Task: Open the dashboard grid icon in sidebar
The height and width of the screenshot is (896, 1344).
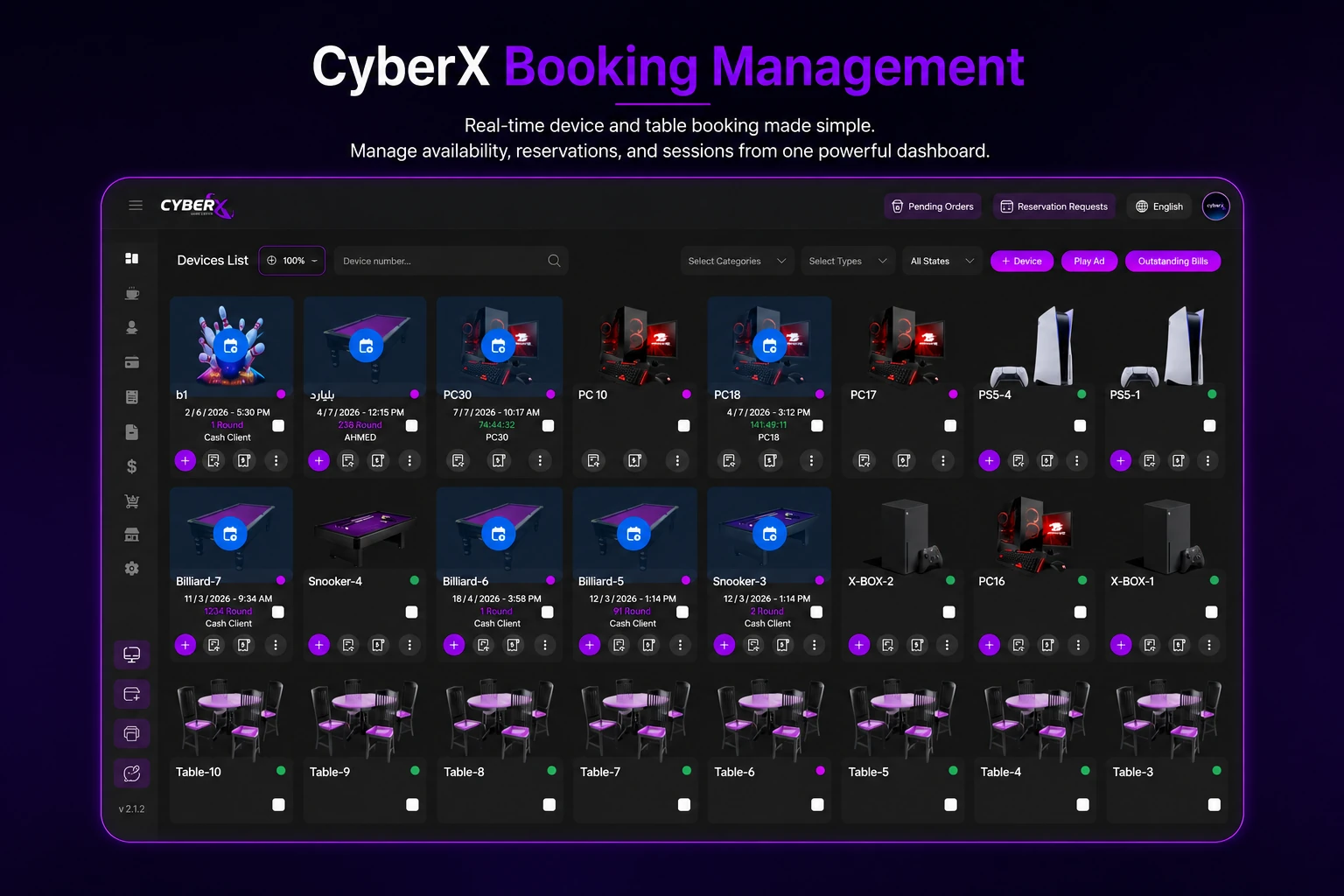Action: (x=132, y=258)
